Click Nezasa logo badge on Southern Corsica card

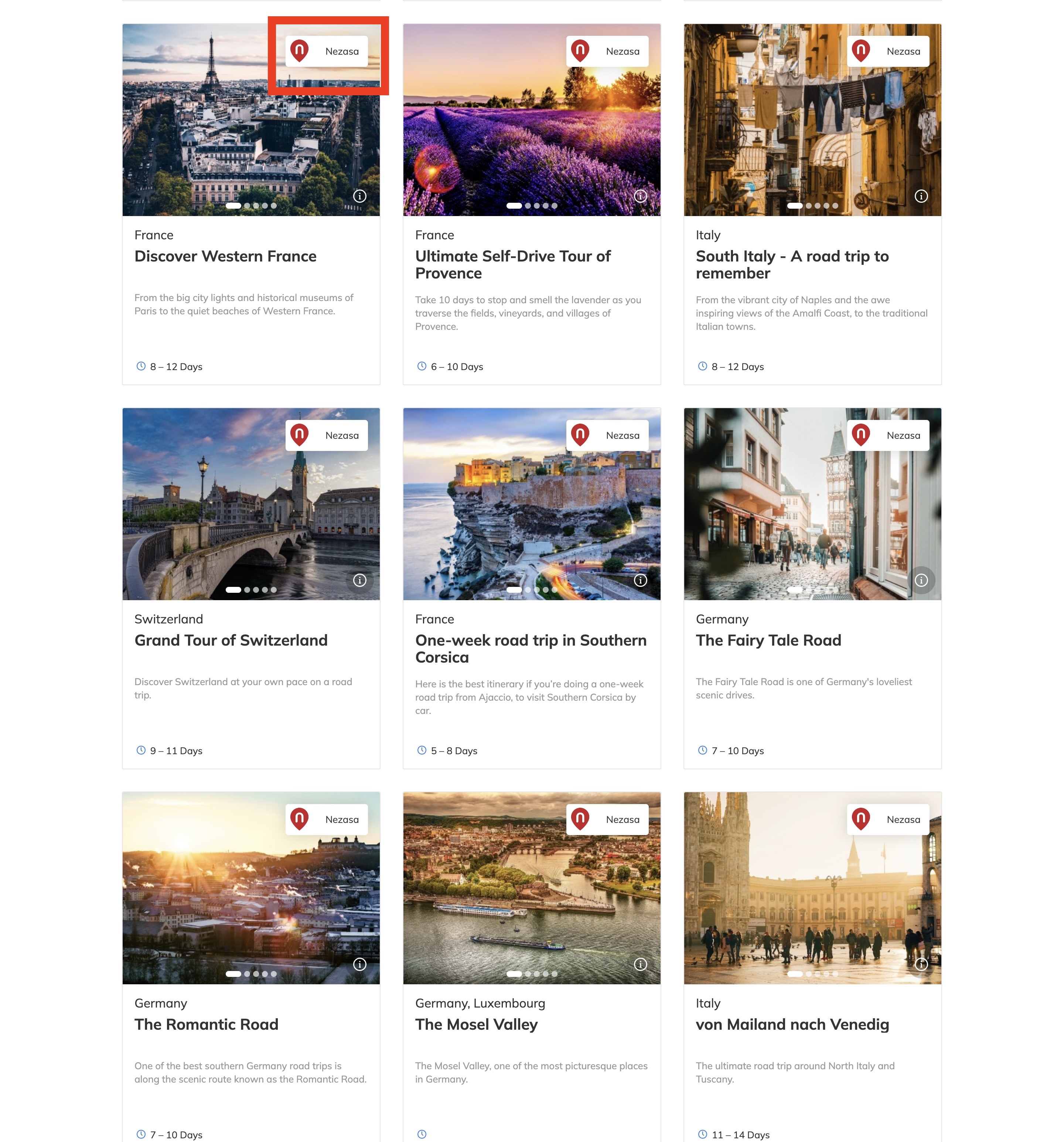[x=607, y=435]
